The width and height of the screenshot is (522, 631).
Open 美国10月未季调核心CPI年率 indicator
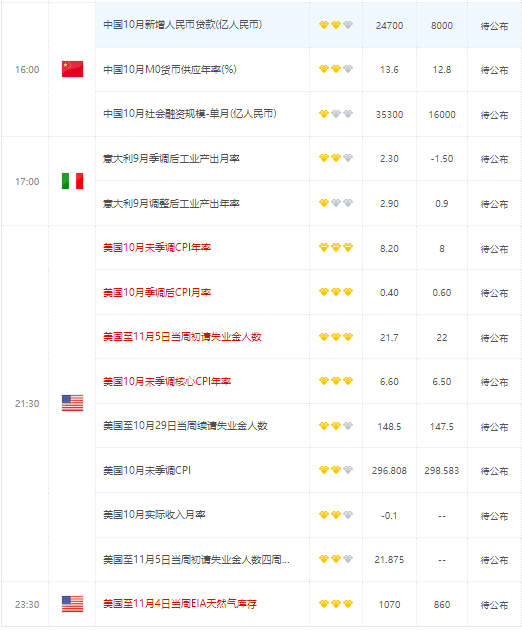[167, 381]
